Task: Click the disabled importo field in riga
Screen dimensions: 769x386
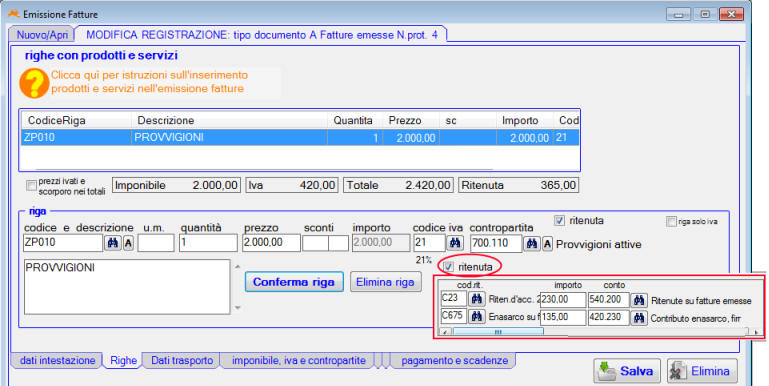Action: 381,243
